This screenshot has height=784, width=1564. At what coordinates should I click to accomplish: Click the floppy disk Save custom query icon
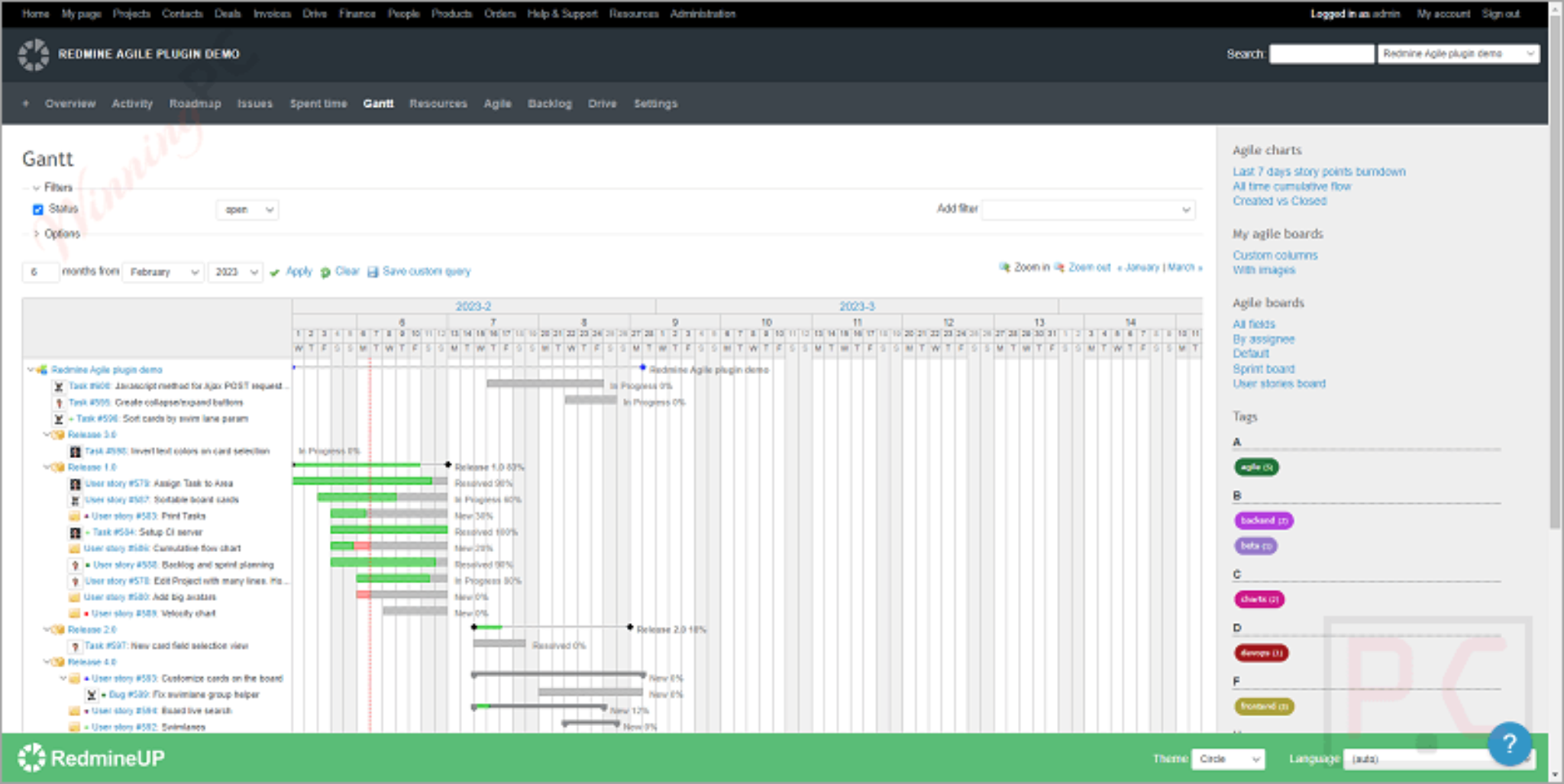coord(373,273)
